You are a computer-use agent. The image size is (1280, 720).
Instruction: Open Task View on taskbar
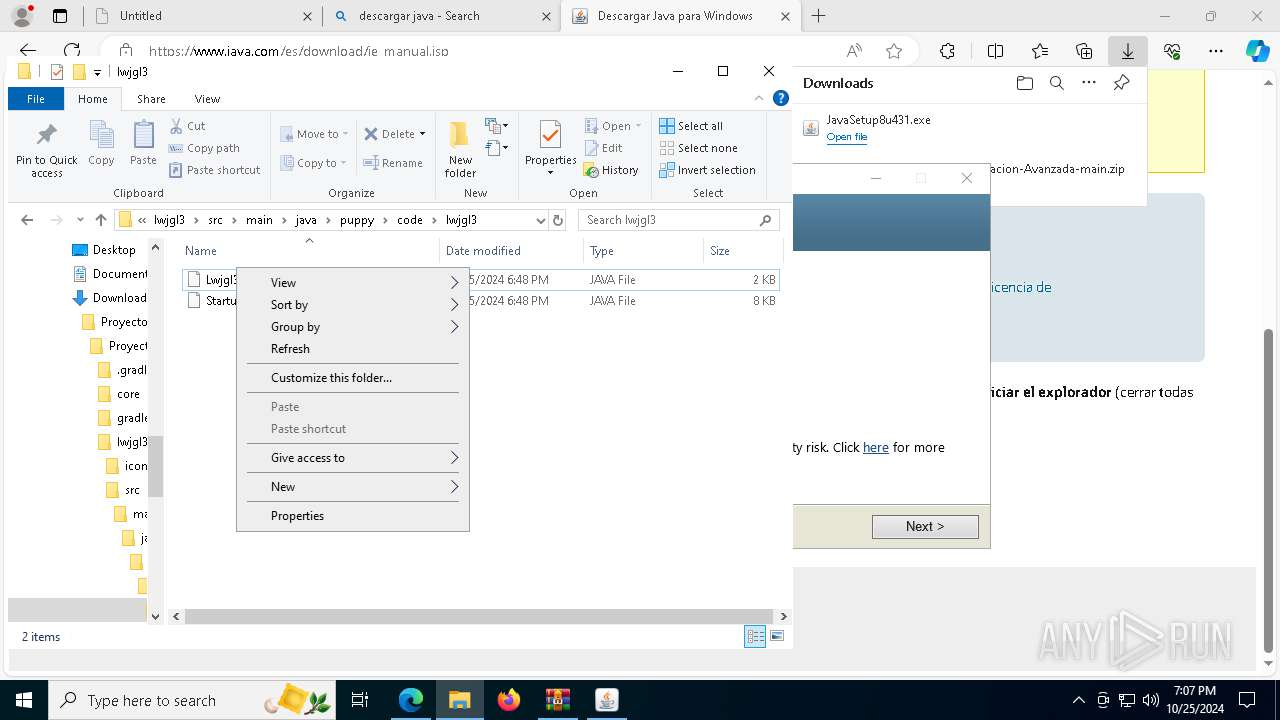point(360,700)
